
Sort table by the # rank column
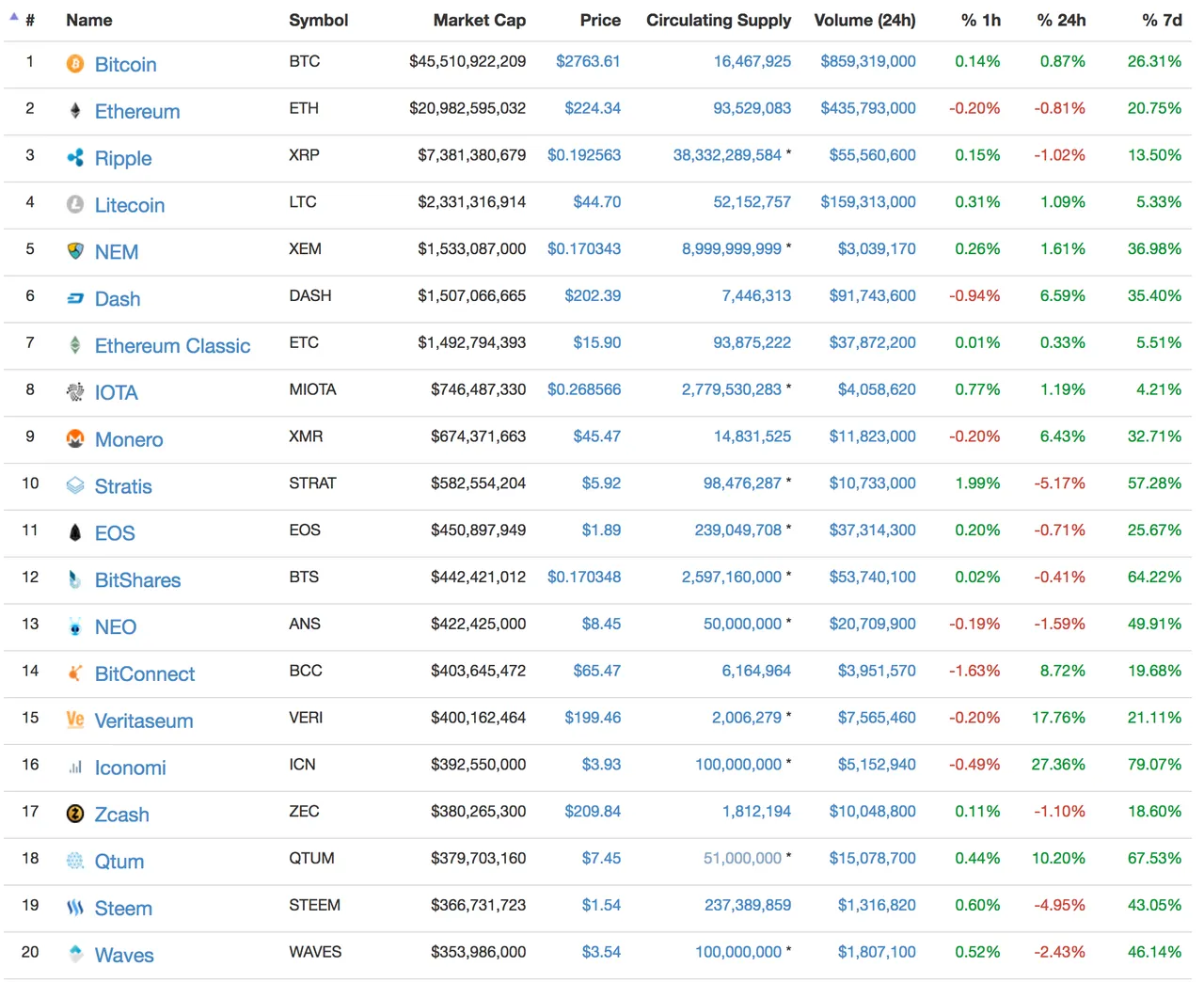tap(30, 20)
